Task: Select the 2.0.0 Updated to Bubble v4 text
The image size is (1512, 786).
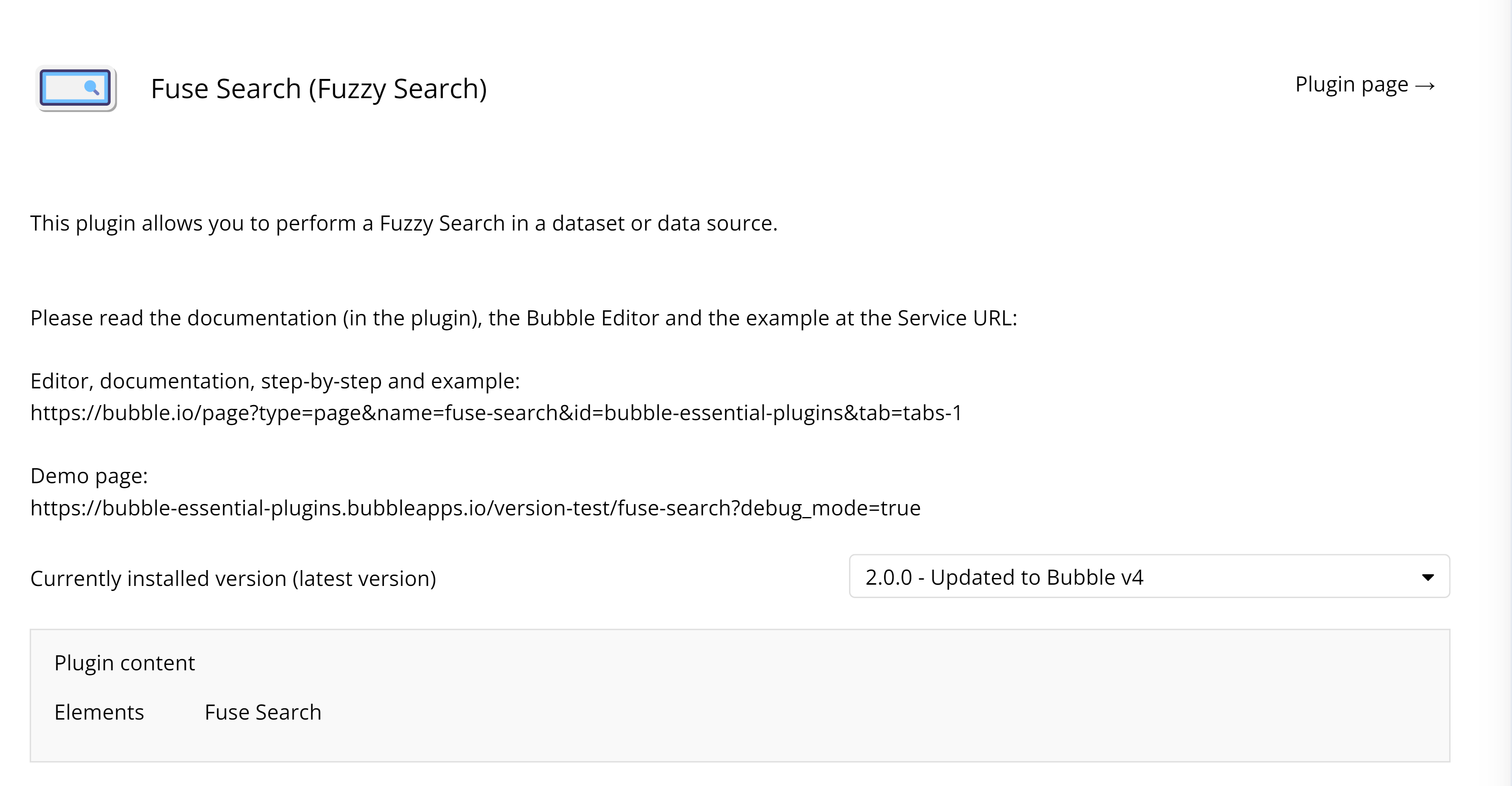Action: 1004,578
